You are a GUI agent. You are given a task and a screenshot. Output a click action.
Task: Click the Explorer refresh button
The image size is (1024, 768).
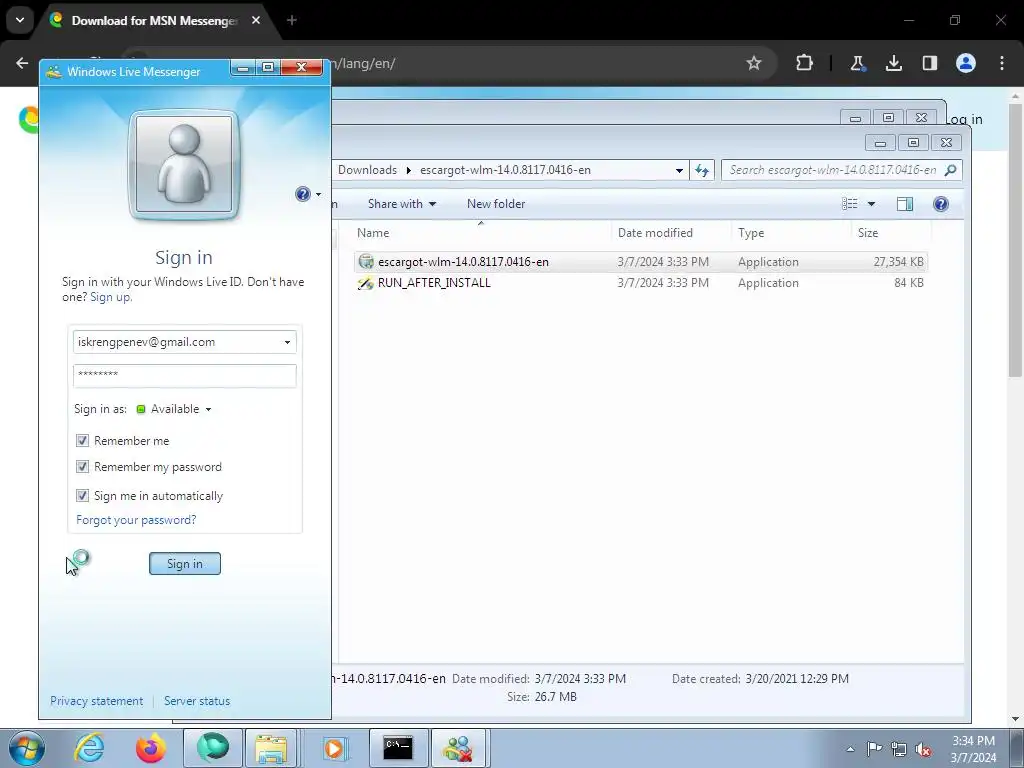[x=702, y=170]
